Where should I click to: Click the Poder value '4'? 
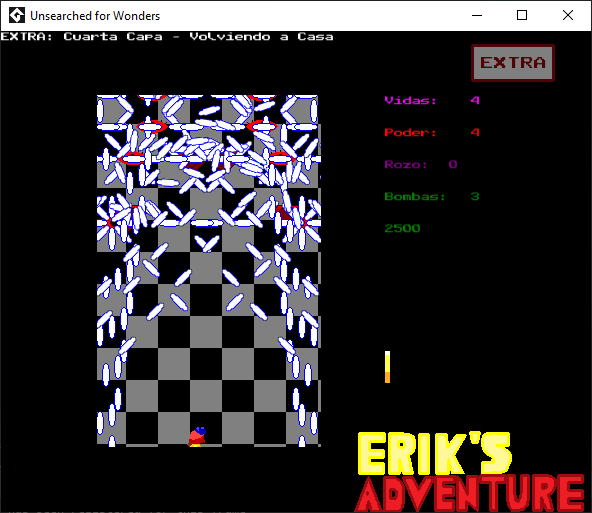(475, 132)
